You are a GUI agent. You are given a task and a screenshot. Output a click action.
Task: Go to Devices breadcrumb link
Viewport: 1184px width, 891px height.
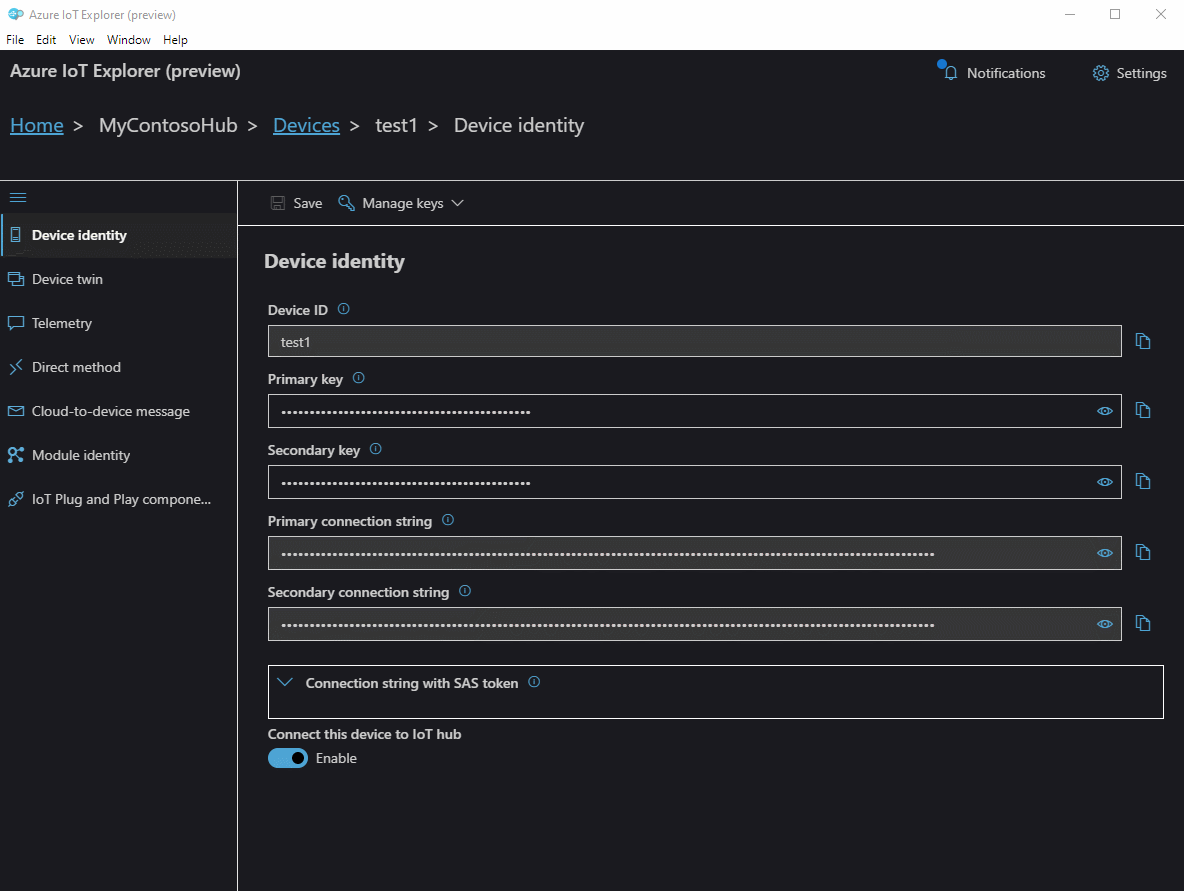pos(306,125)
